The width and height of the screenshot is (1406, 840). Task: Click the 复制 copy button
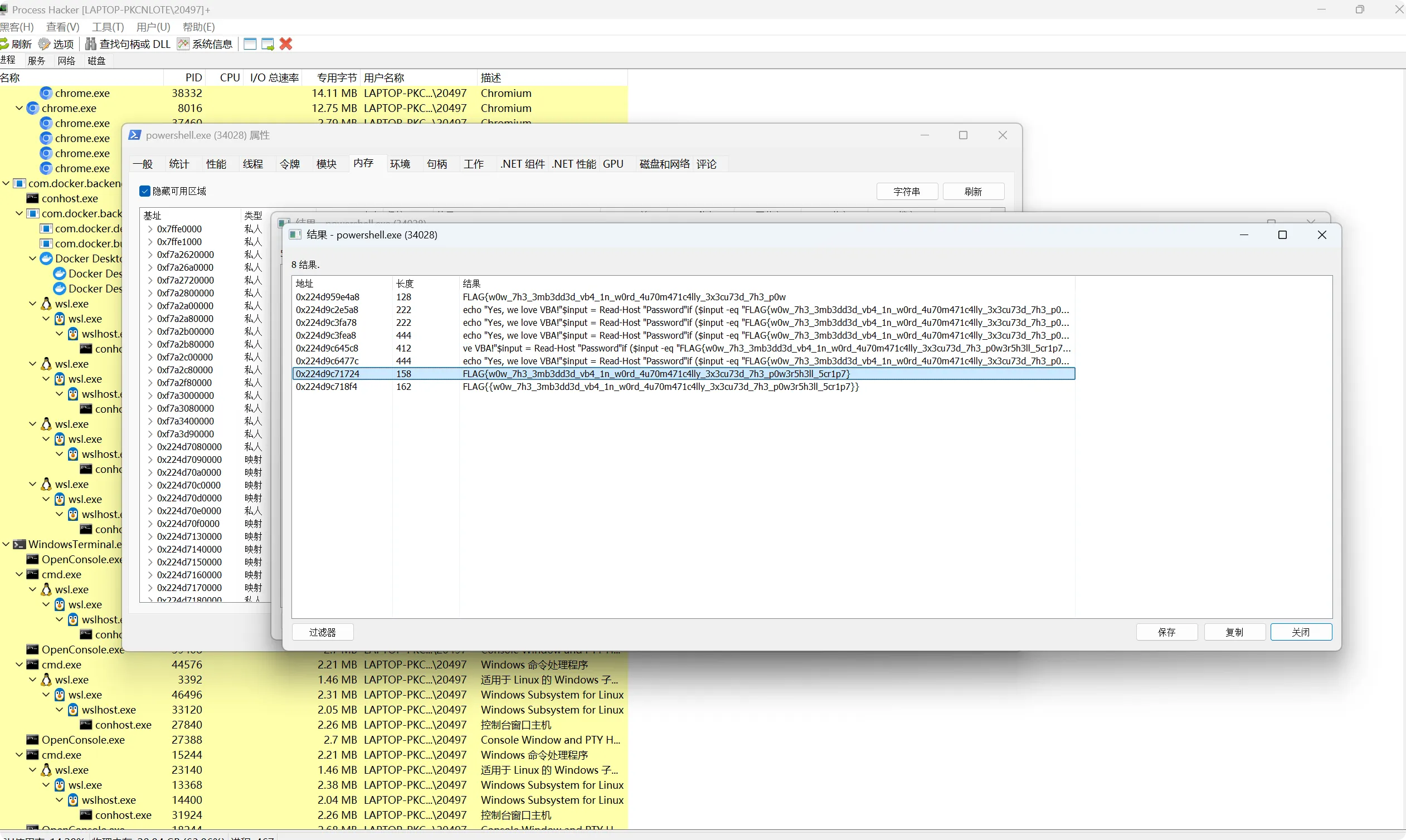click(1234, 632)
